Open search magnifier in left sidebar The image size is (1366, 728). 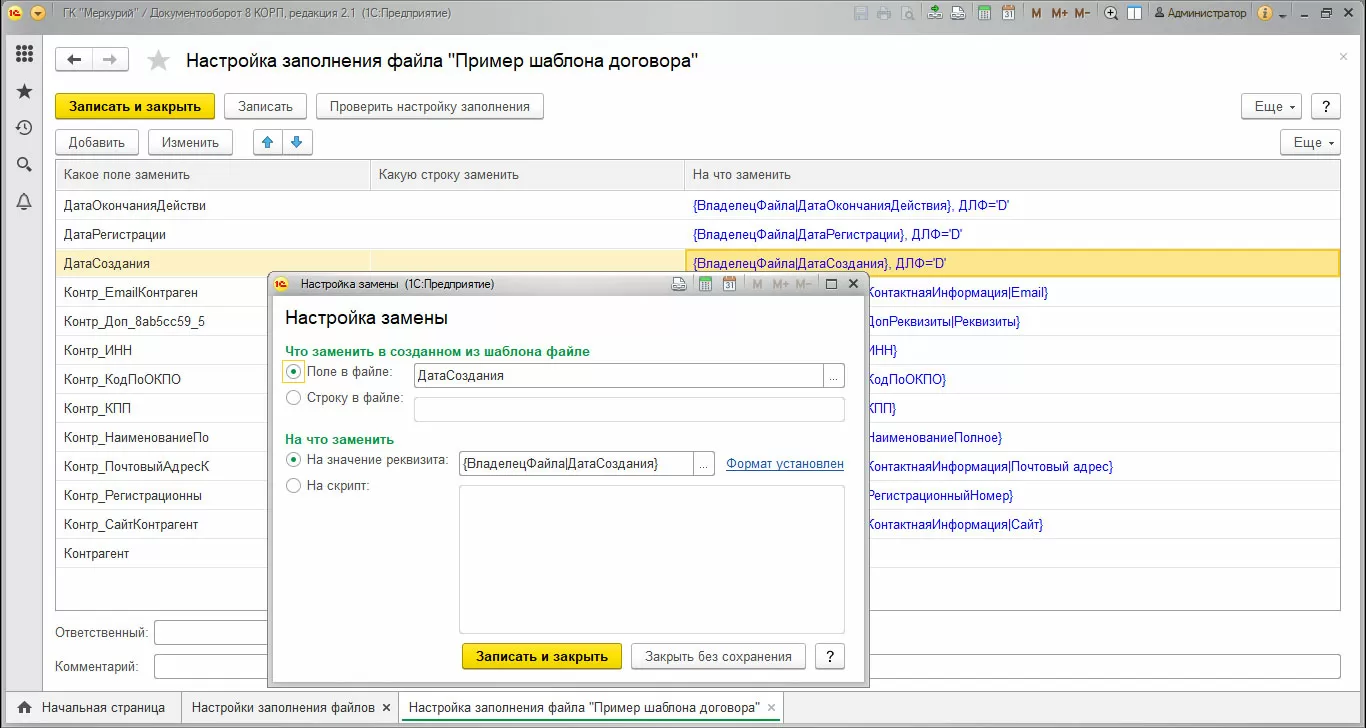pos(24,165)
